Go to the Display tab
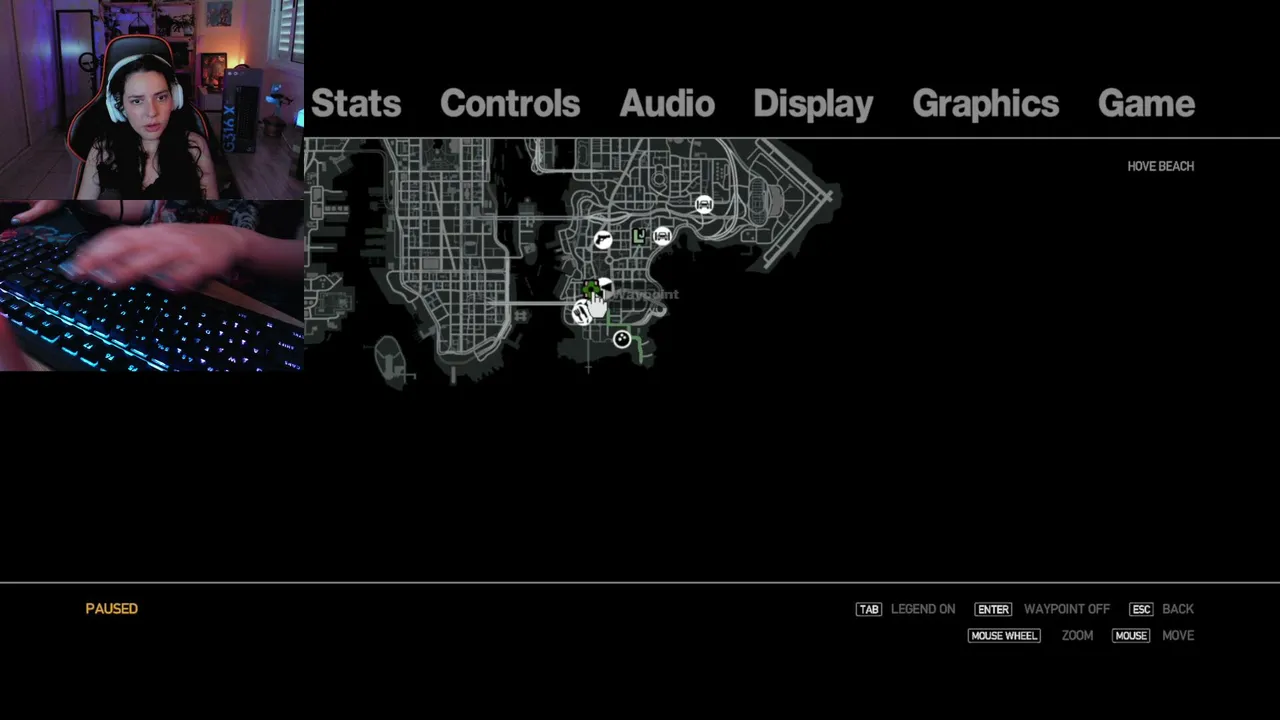 click(x=813, y=104)
